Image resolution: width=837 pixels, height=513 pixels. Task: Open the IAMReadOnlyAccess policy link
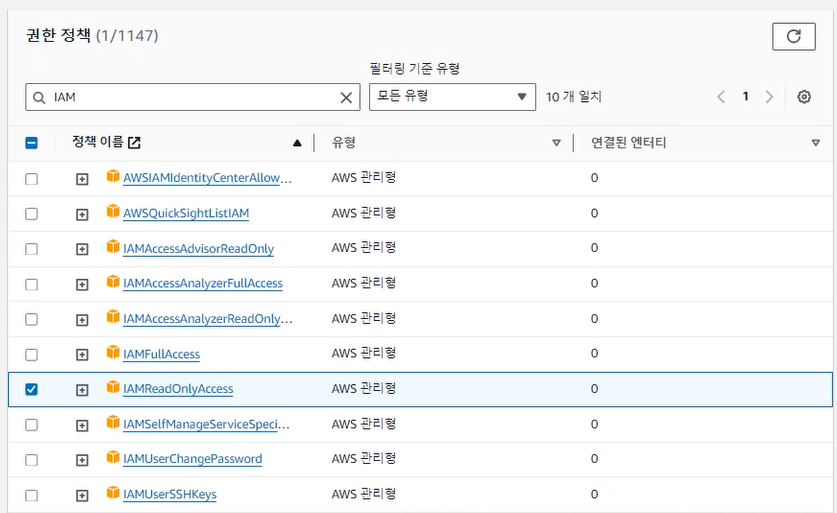tap(178, 389)
